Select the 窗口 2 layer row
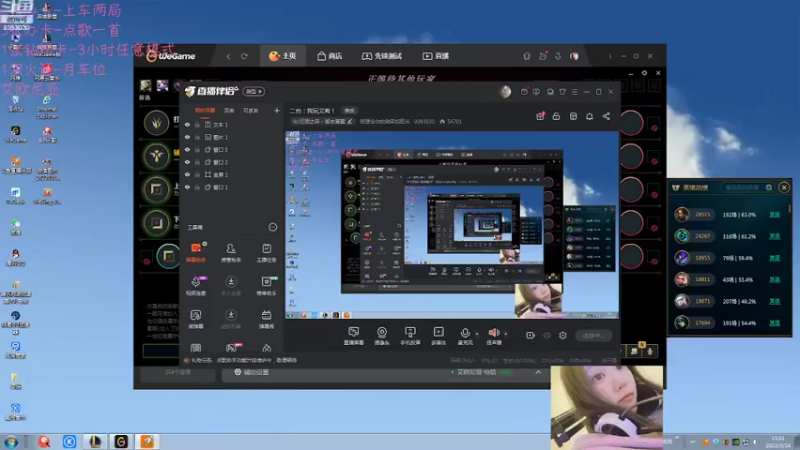800x450 pixels. (230, 162)
